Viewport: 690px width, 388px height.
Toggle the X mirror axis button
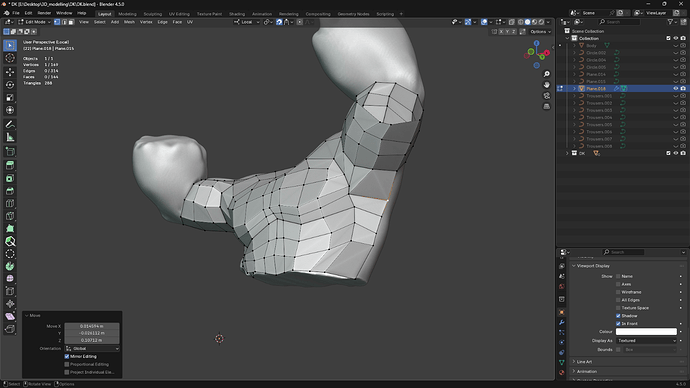tap(501, 32)
